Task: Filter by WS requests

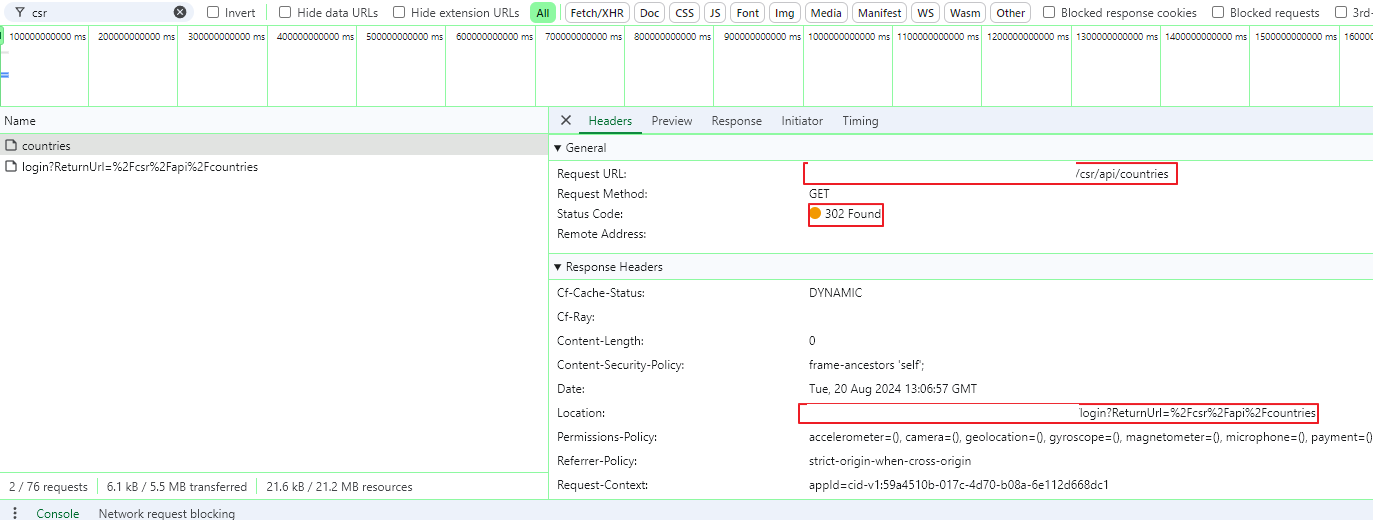Action: [x=926, y=13]
